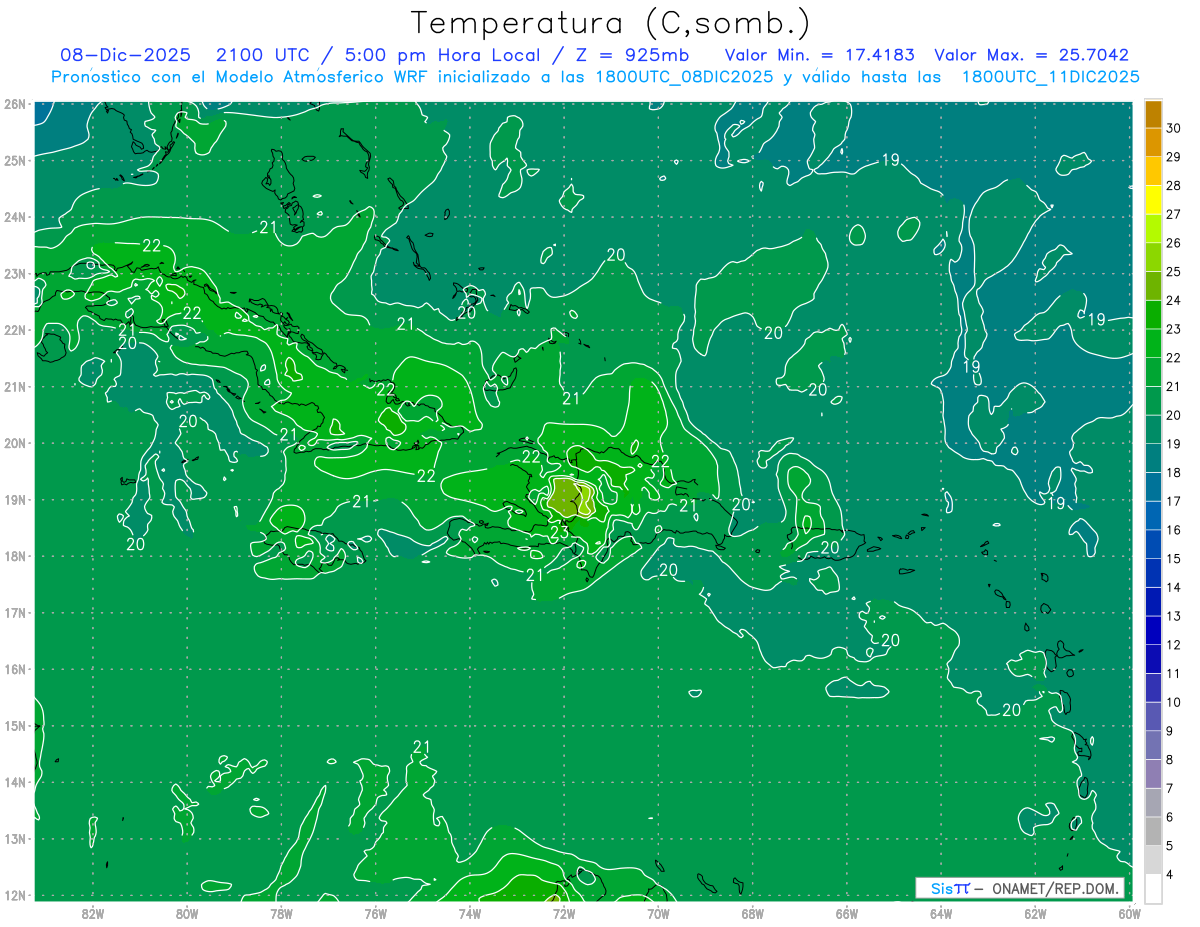Click the topmost brown swatch in the color scale
Viewport: 1200px width, 927px height.
(x=1153, y=113)
